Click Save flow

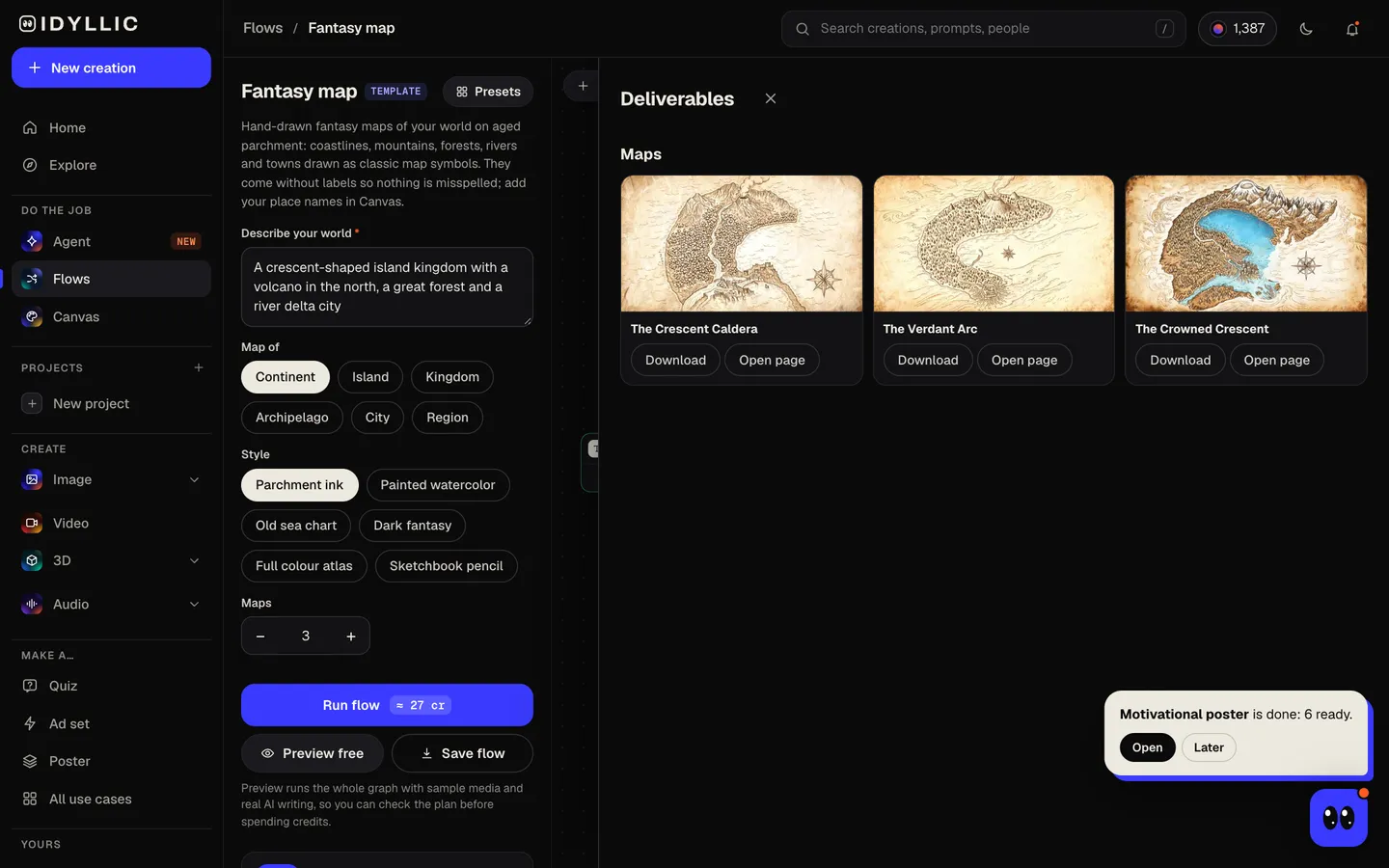[x=462, y=753]
